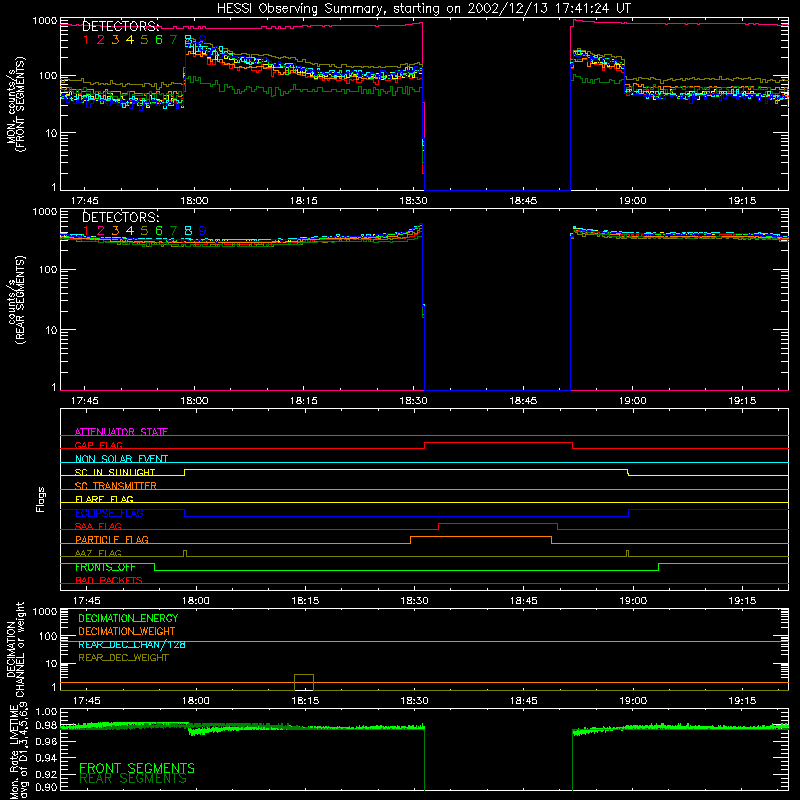This screenshot has height=800, width=800.
Task: Select magenta detector 2 in rear segments legend
Action: point(101,231)
